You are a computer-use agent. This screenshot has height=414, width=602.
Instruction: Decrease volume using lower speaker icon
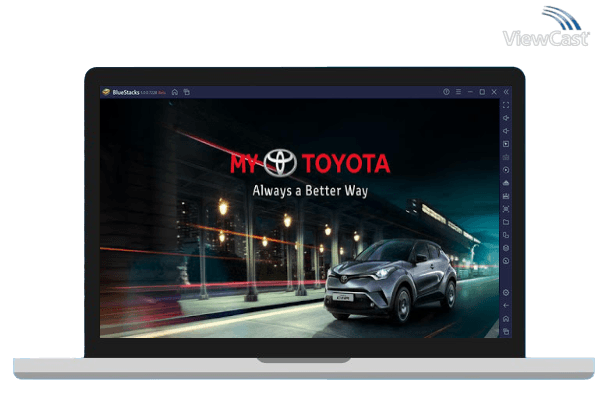(506, 131)
